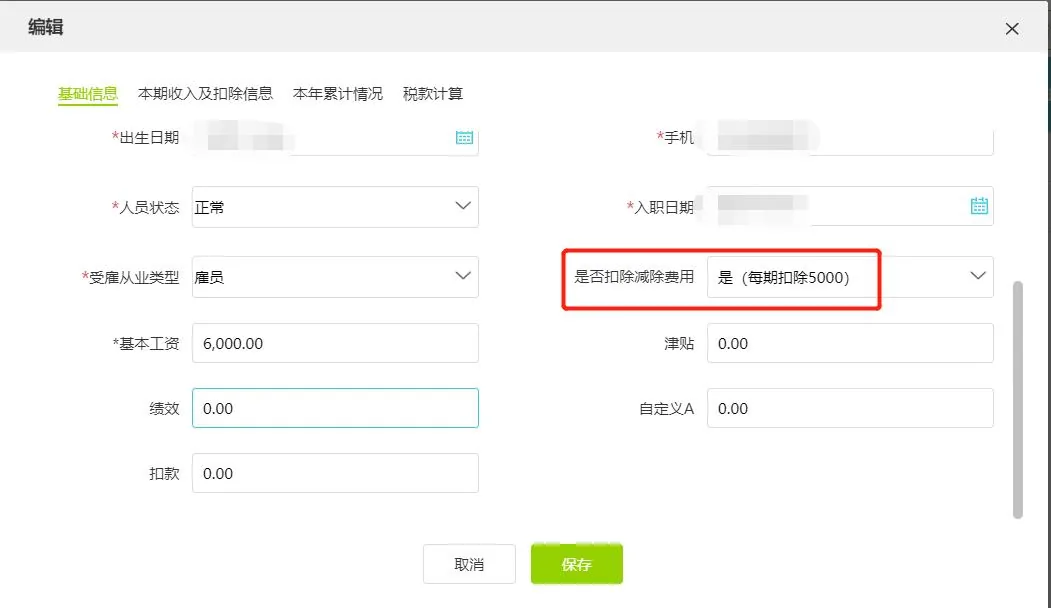Viewport: 1051px width, 608px height.
Task: Click the 入职日期 date field
Action: (x=850, y=206)
